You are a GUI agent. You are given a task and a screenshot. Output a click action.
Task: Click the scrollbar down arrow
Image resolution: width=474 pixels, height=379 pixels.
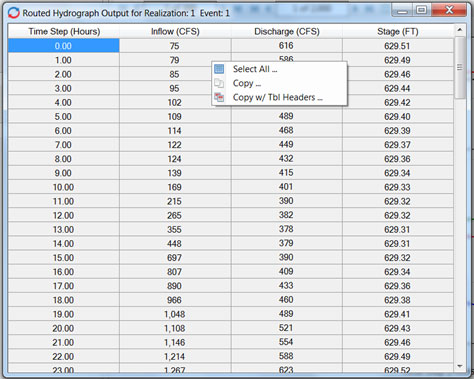click(x=460, y=366)
